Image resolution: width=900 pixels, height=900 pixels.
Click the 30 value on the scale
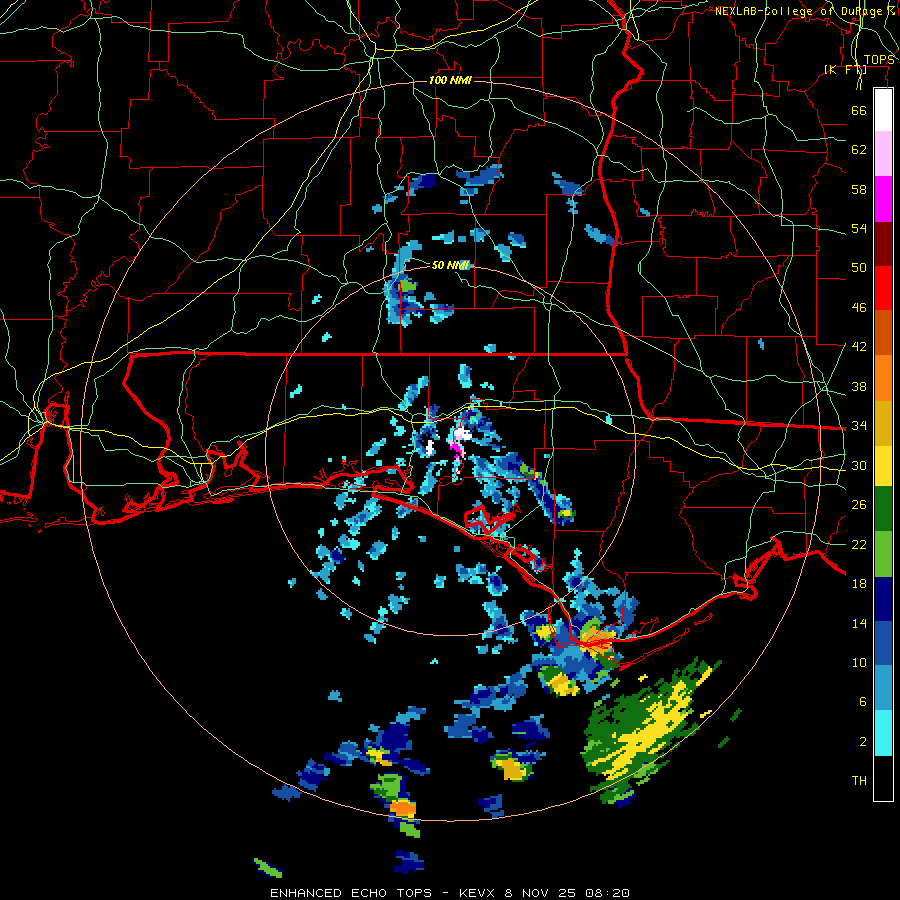859,465
